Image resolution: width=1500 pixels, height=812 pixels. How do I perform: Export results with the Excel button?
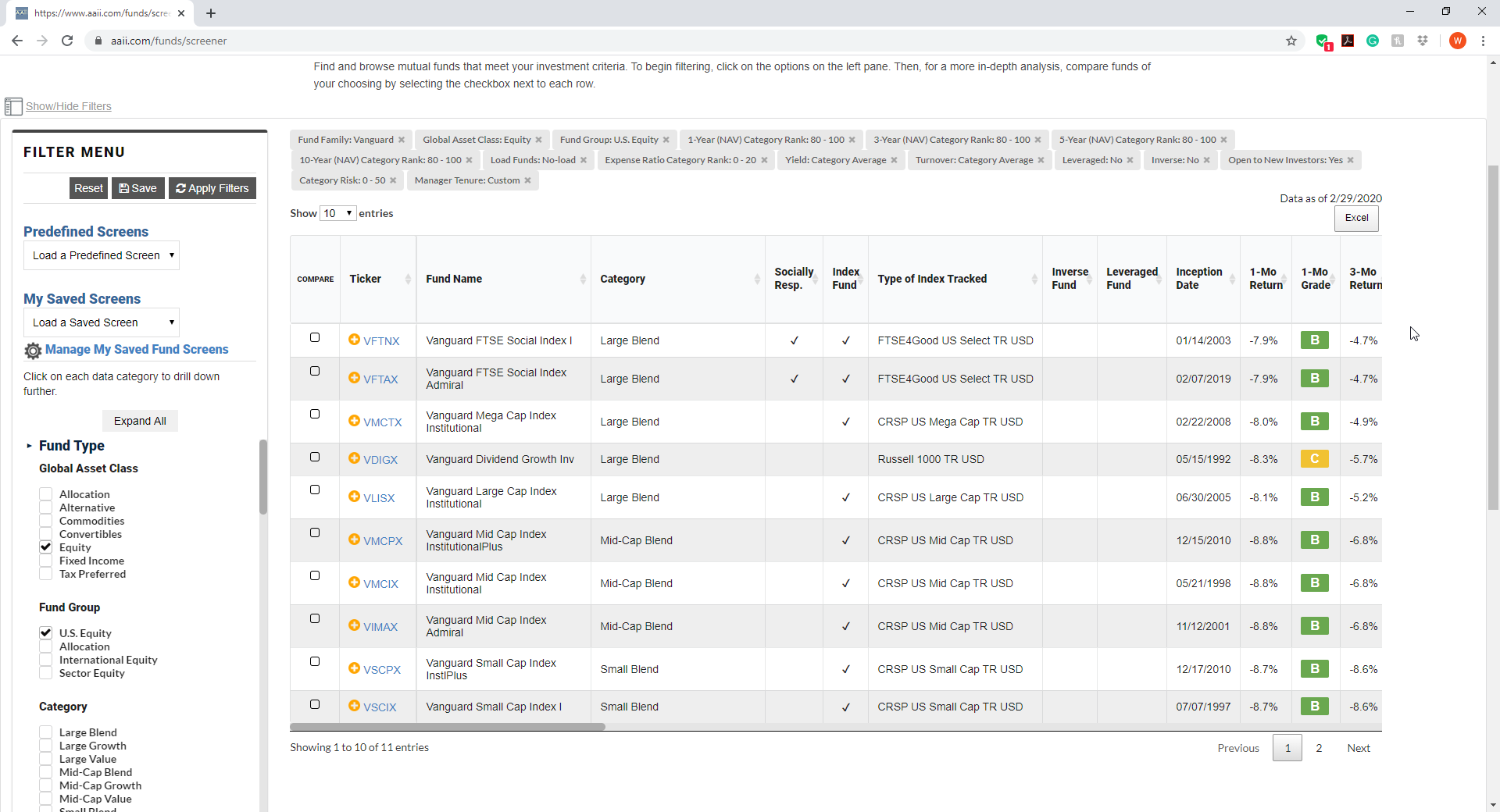(x=1356, y=218)
